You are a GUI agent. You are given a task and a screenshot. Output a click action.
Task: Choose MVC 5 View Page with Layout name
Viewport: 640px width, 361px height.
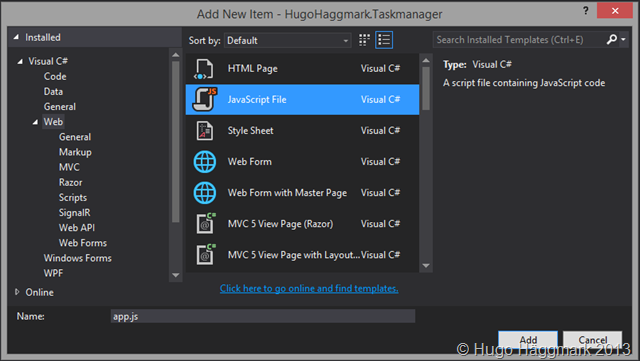pyautogui.click(x=293, y=255)
